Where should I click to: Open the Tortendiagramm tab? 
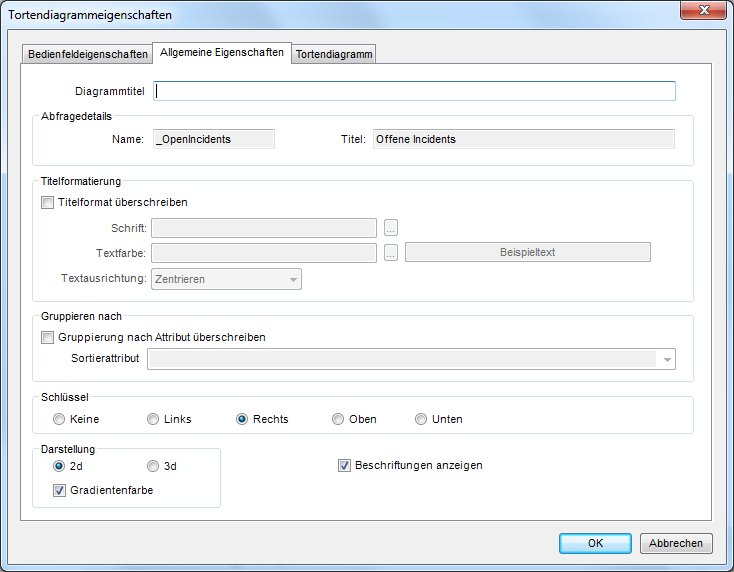click(334, 55)
